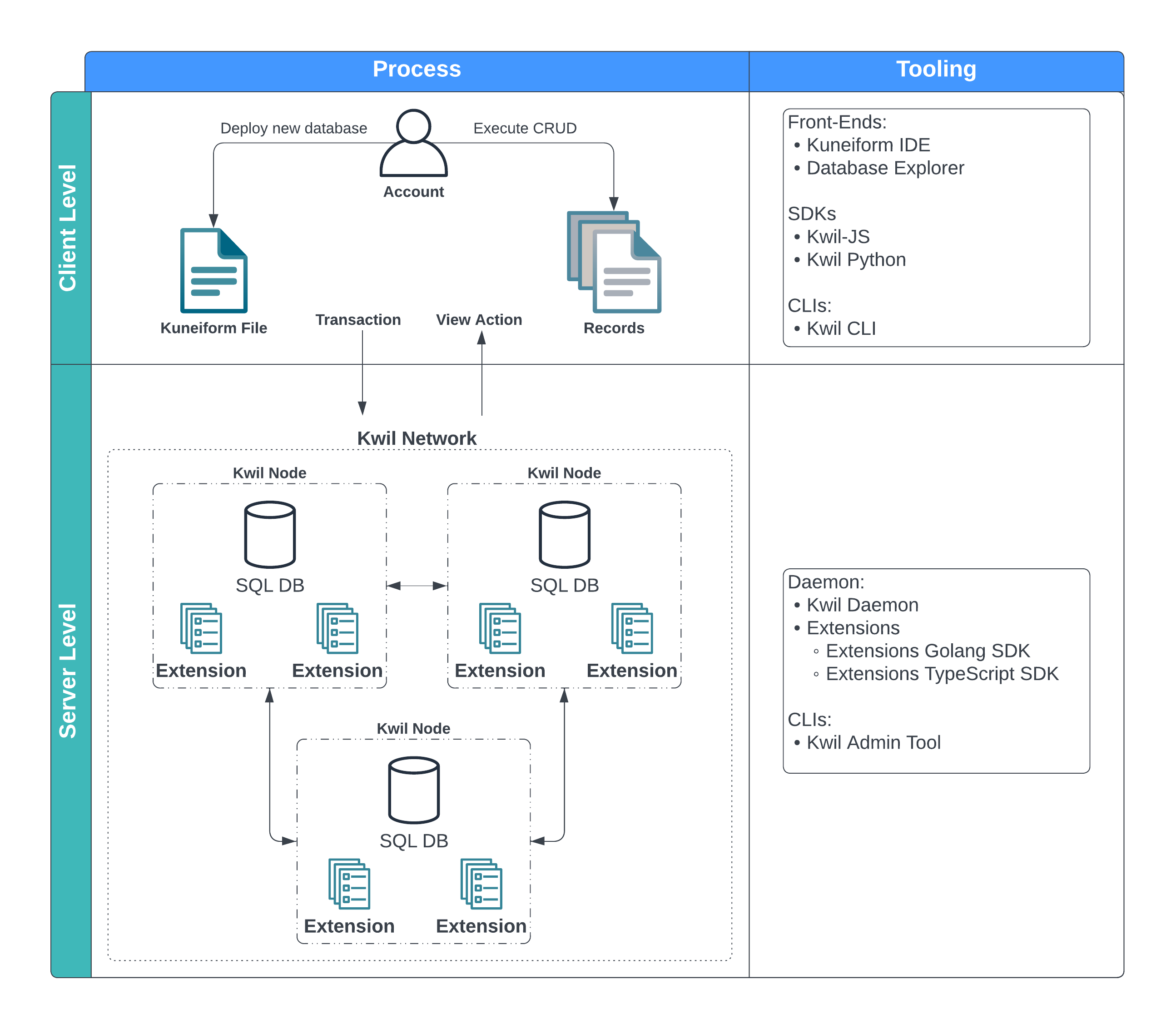This screenshot has width=1176, height=1029.
Task: Click 'CLIs:' heading above Kwil Admin Tool
Action: coord(809,720)
